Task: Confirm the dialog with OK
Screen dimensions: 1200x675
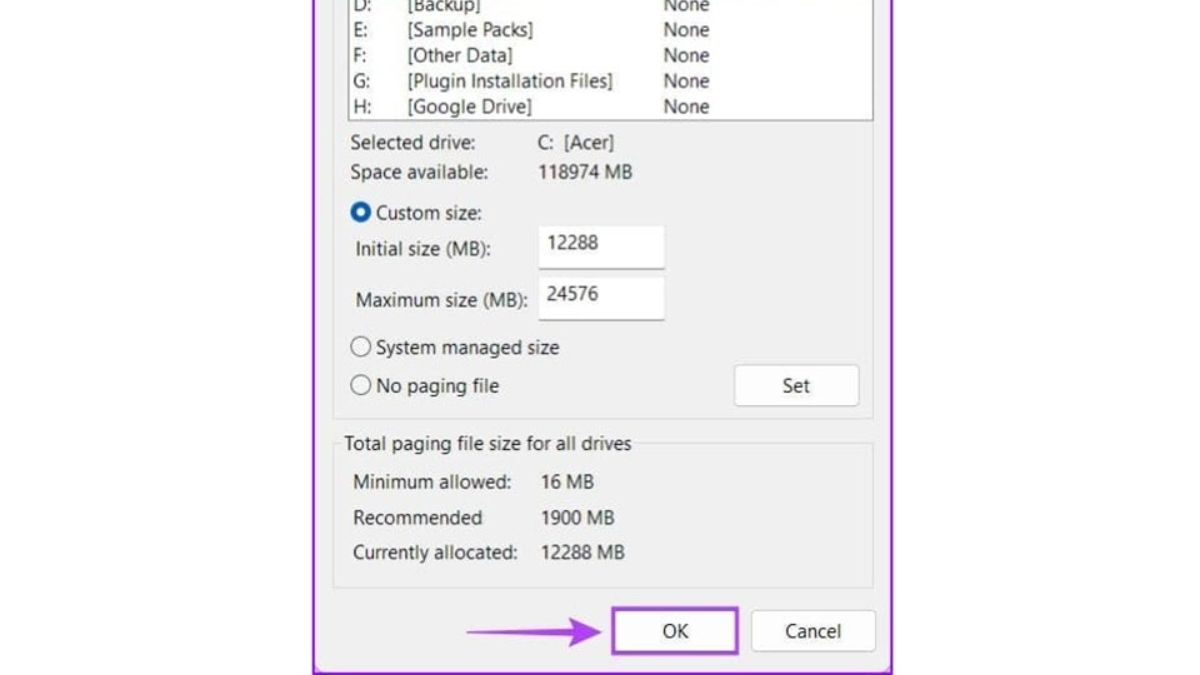Action: coord(675,631)
